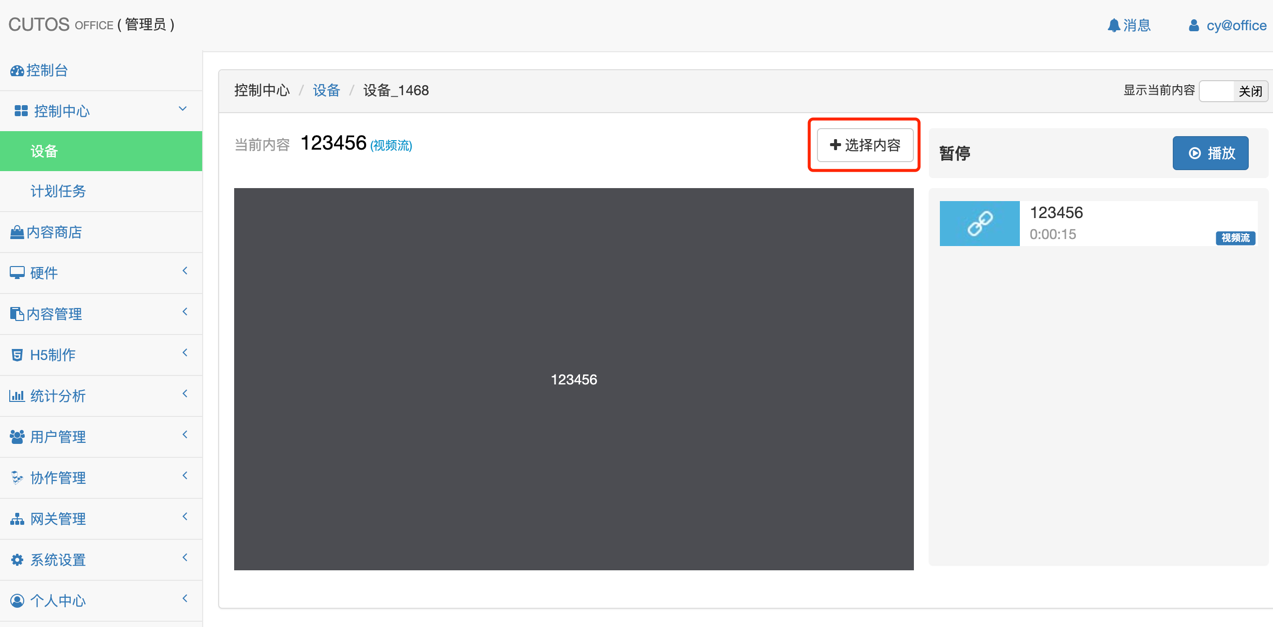
Task: Click the person circle icon beside 个人中心
Action: [x=17, y=601]
